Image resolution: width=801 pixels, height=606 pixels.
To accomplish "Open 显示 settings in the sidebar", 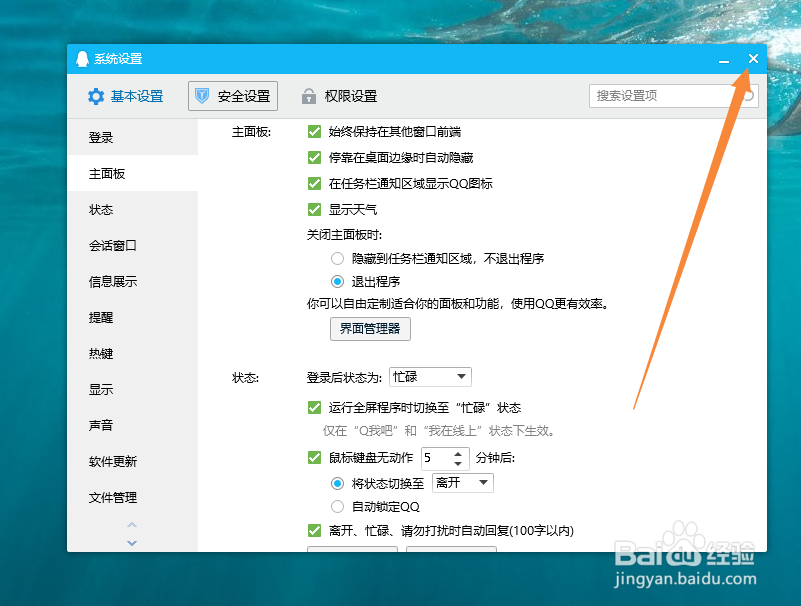I will [132, 389].
